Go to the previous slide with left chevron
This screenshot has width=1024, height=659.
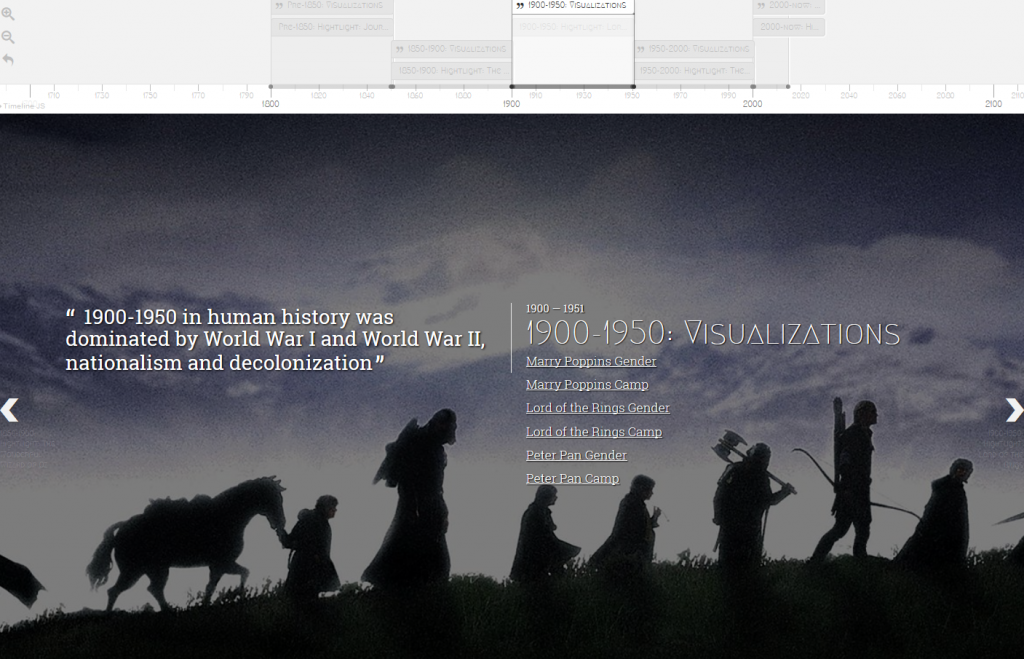point(9,410)
